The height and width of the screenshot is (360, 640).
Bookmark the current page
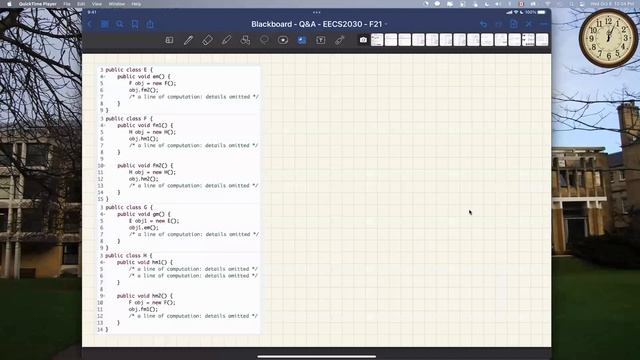click(135, 24)
